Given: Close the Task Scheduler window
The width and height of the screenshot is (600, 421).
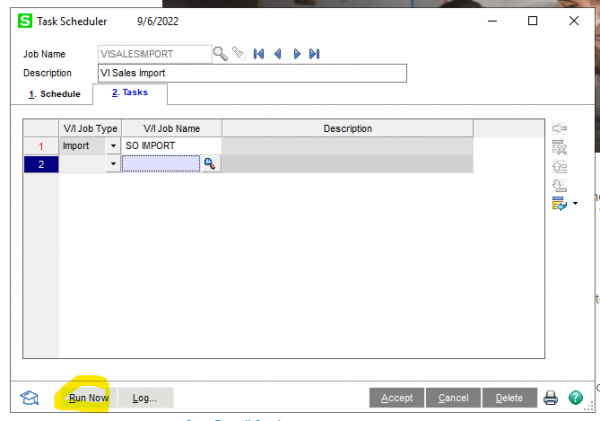Looking at the screenshot, I should click(574, 21).
